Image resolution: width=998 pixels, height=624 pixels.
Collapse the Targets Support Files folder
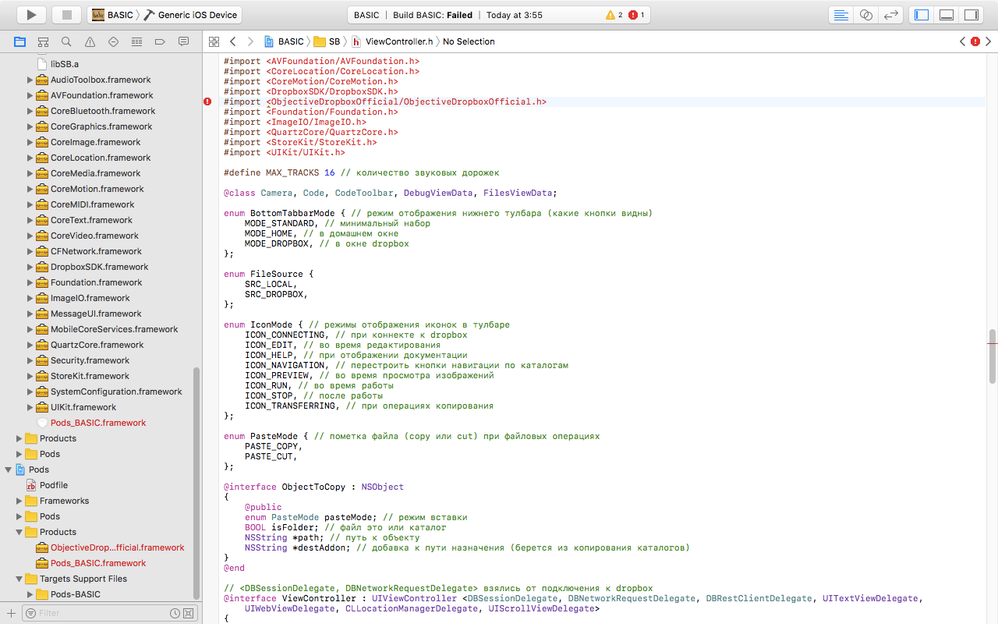tap(19, 579)
